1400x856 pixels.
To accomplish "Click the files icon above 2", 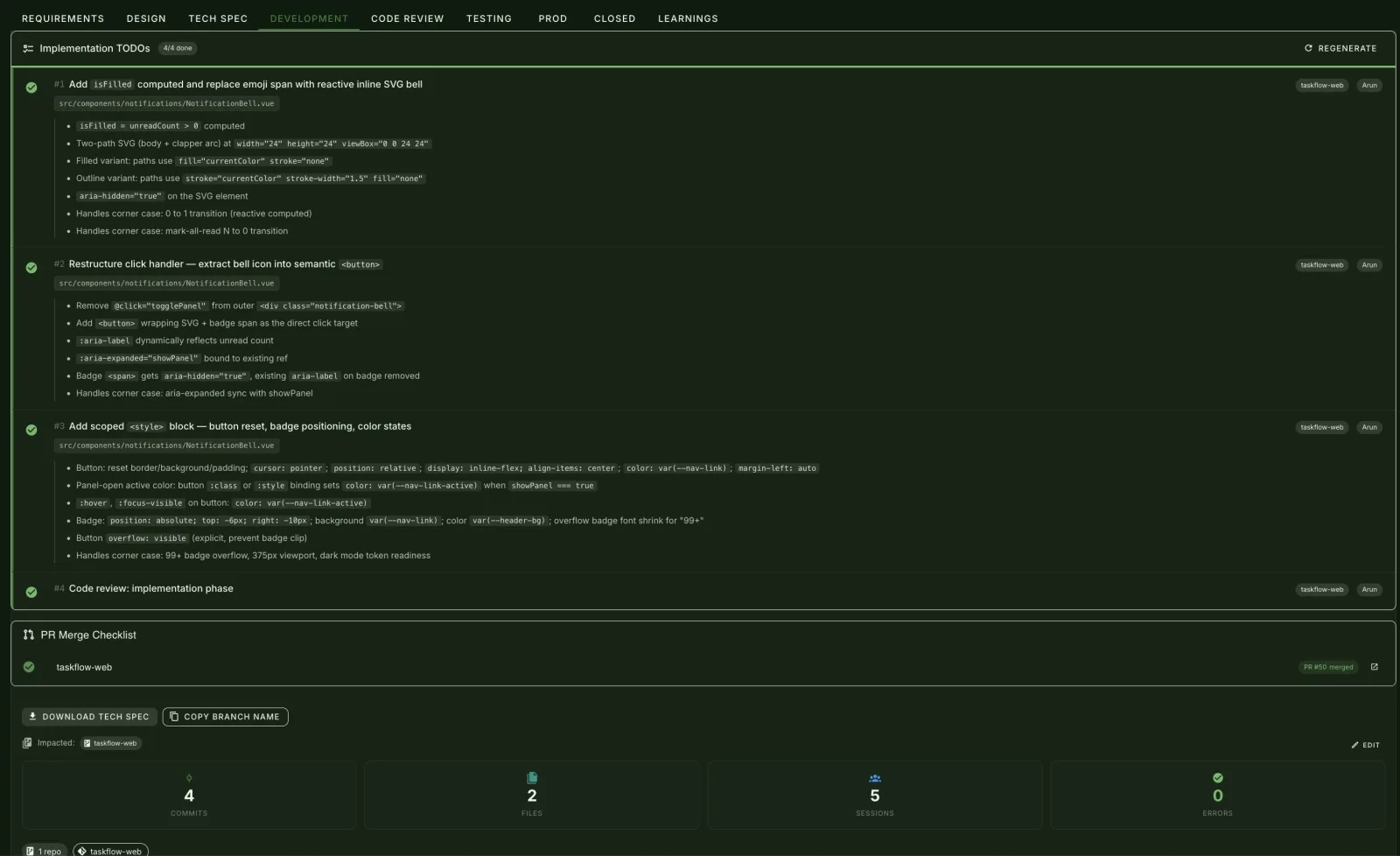I will pos(532,778).
